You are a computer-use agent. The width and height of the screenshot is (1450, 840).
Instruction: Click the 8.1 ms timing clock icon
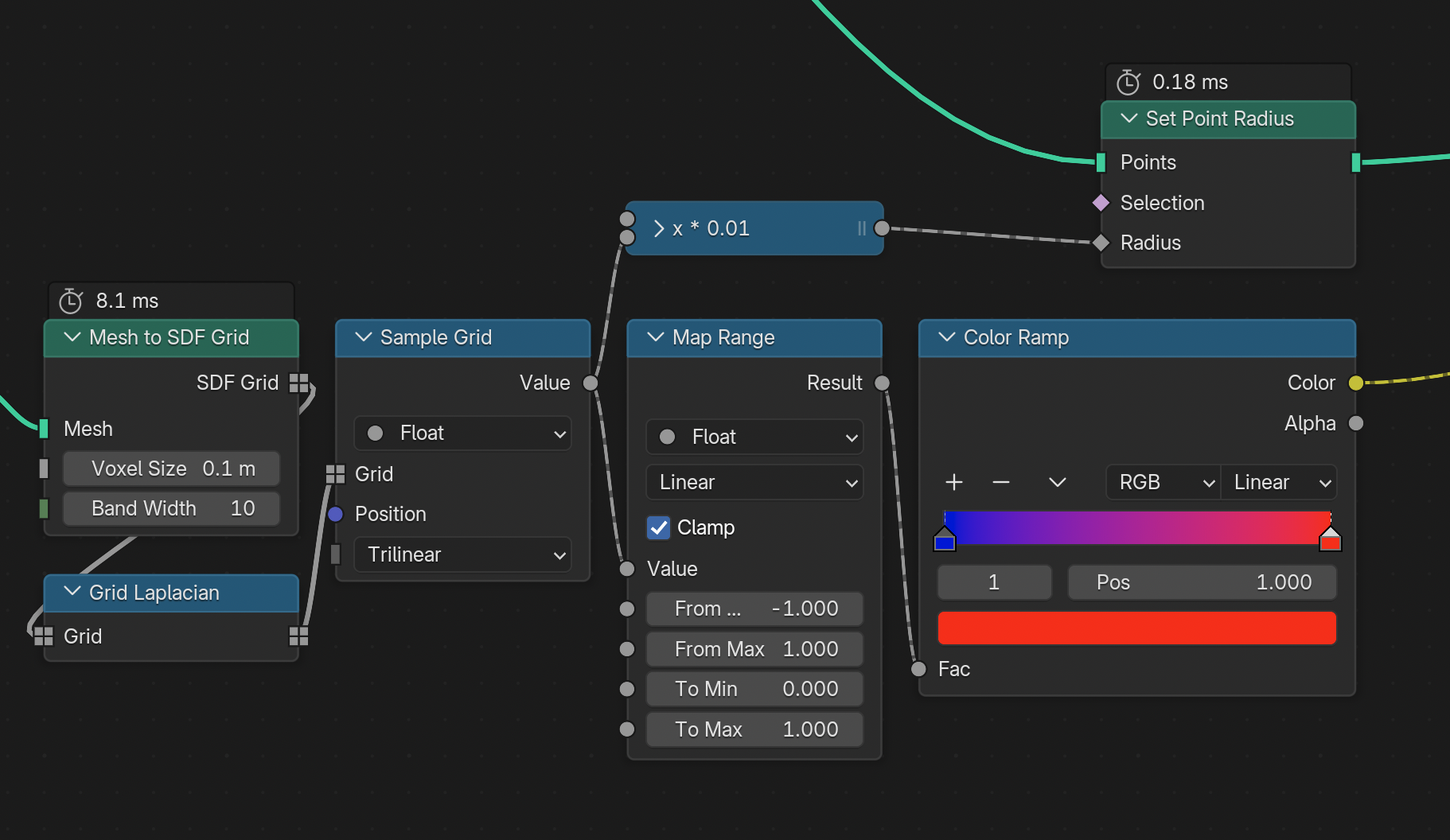pos(71,301)
